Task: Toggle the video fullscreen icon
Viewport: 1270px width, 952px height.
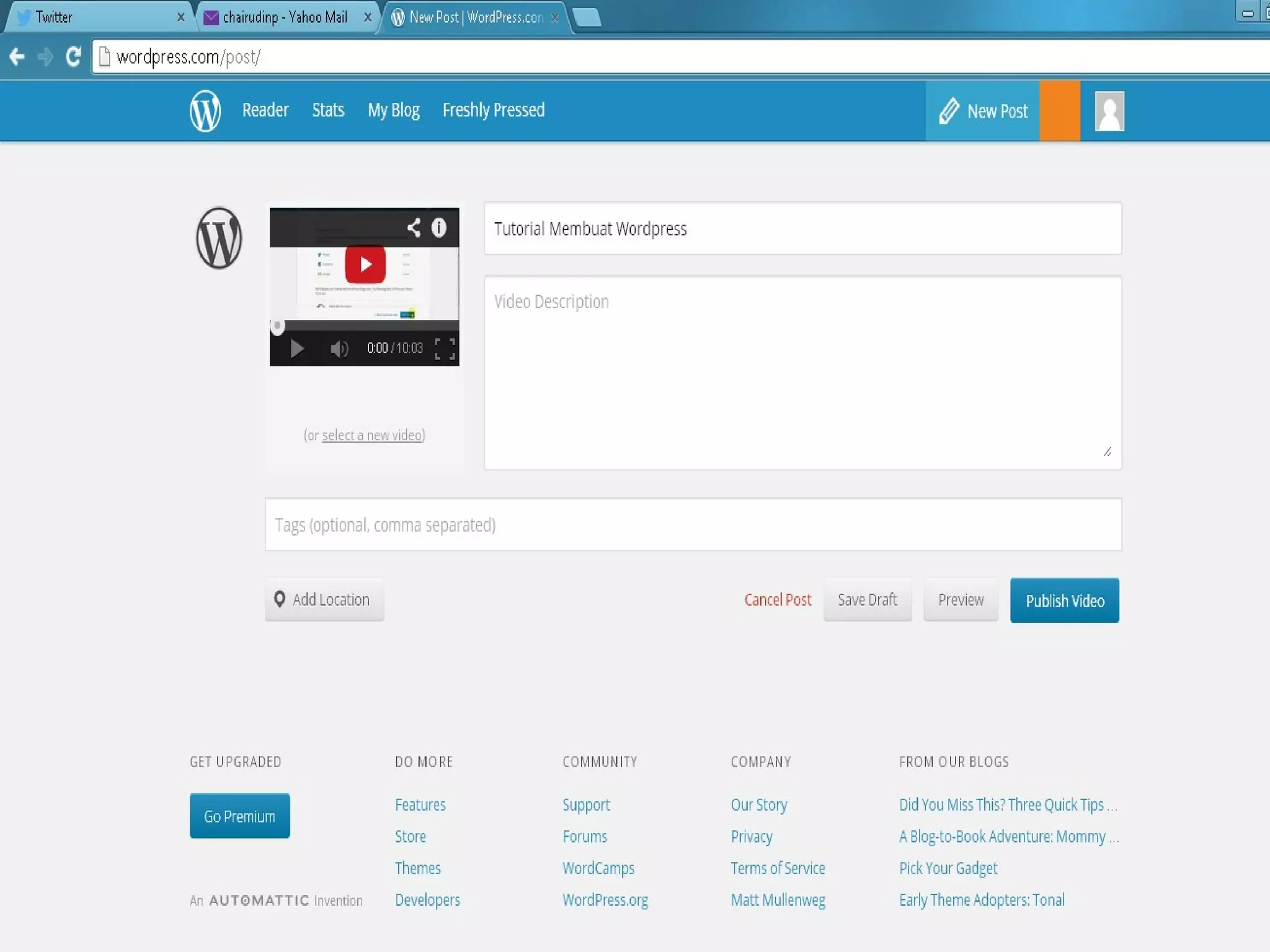Action: click(445, 349)
